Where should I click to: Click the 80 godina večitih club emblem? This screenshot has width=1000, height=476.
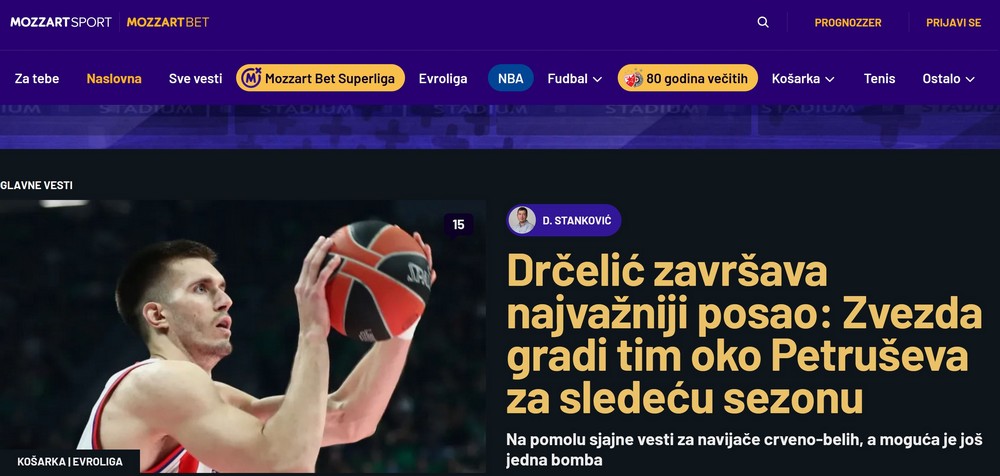(x=633, y=78)
